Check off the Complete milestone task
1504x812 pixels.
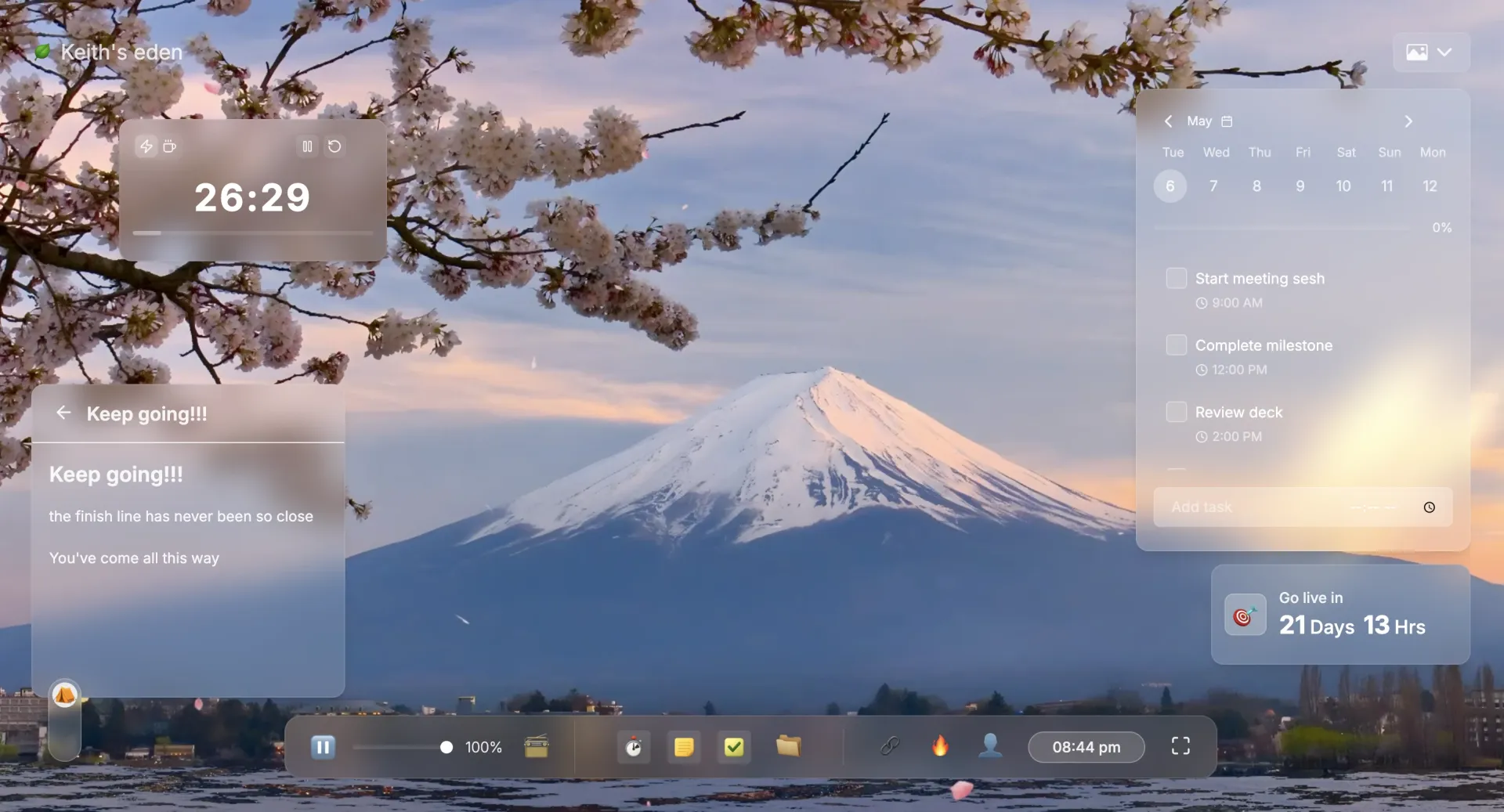click(x=1176, y=345)
